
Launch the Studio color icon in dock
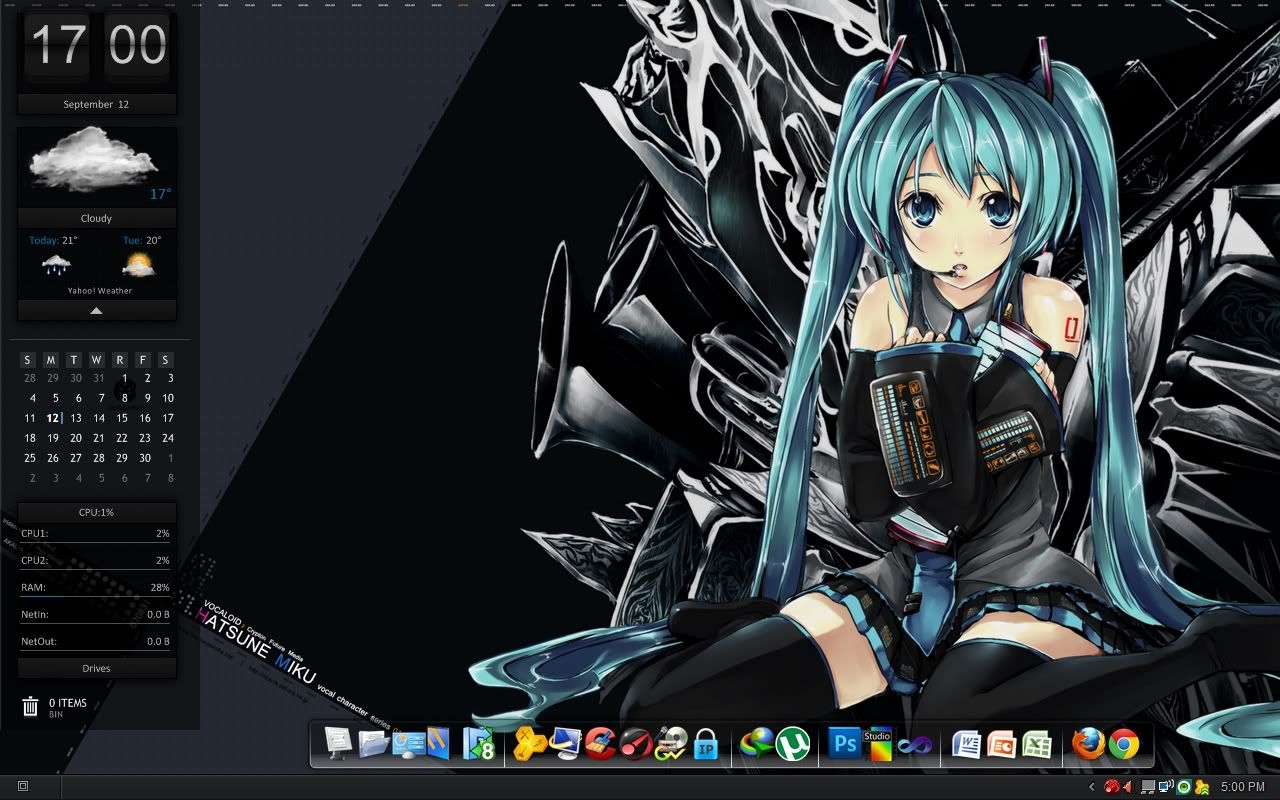tap(878, 744)
